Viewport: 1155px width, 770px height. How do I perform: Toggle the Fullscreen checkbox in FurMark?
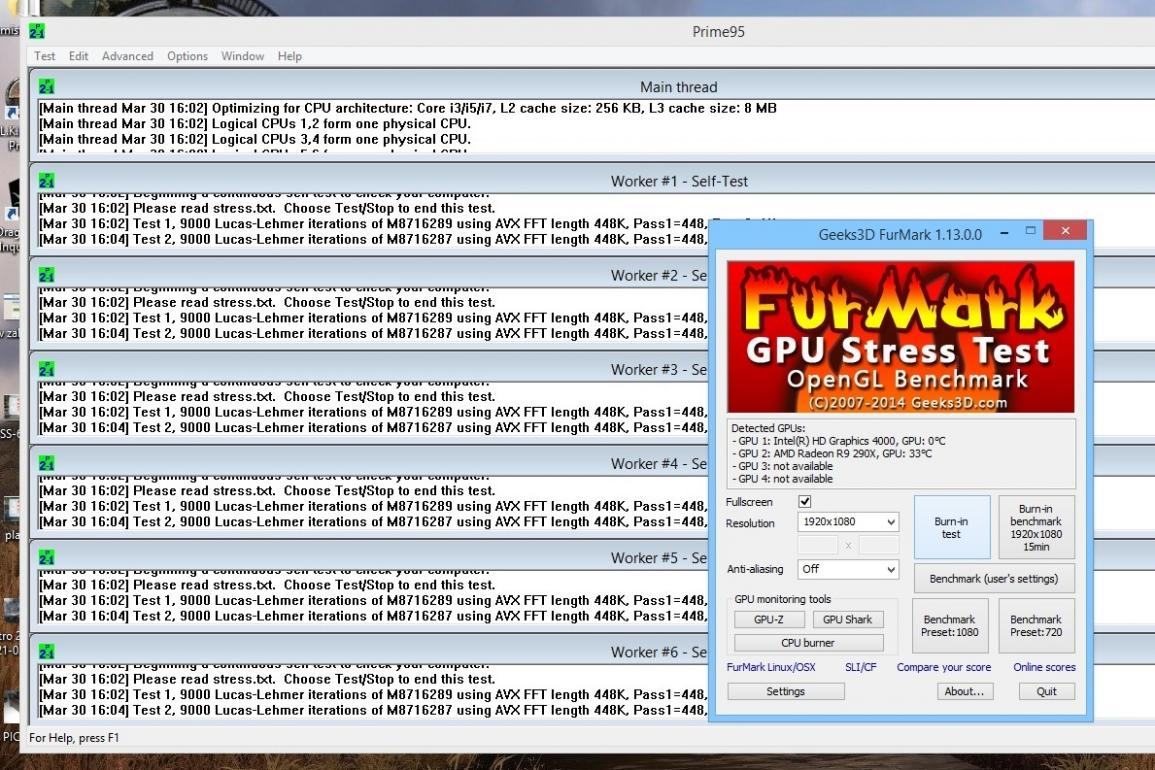pyautogui.click(x=804, y=502)
